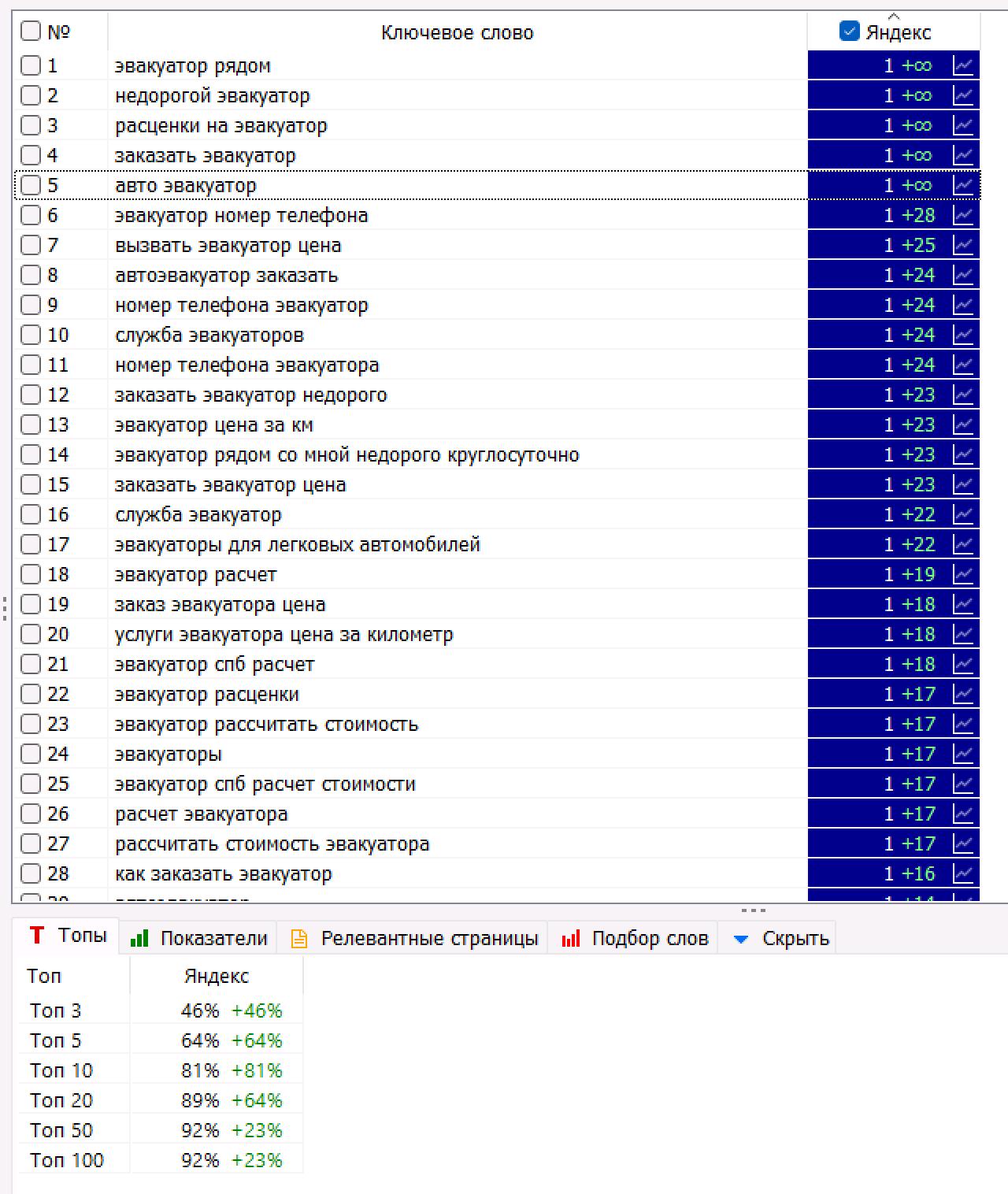The width and height of the screenshot is (1008, 1194).
Task: Click graph icon for 'эвакуатор цена за км'
Action: pos(963,425)
